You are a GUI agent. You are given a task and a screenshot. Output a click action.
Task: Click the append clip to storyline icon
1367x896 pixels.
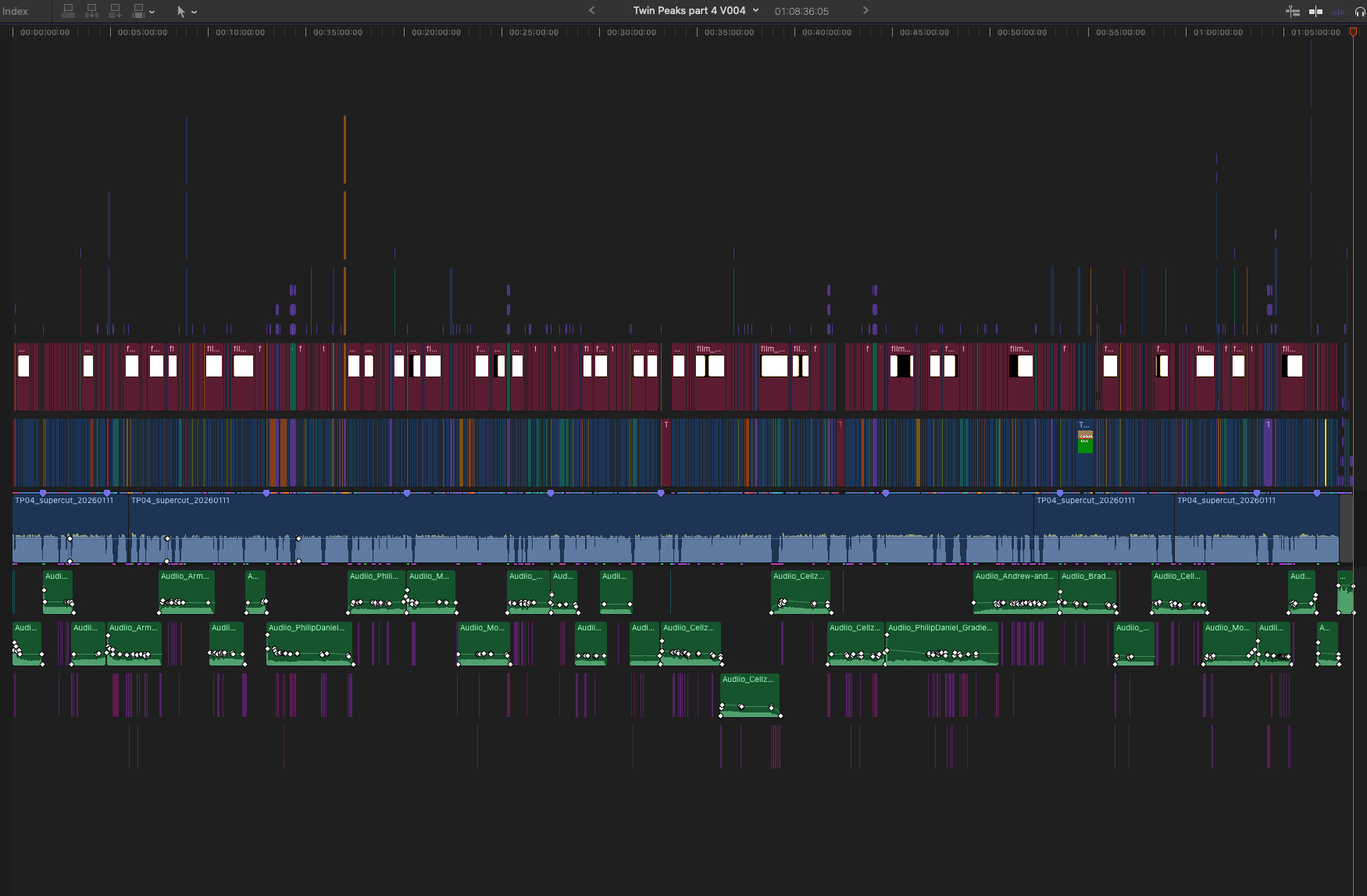point(115,11)
